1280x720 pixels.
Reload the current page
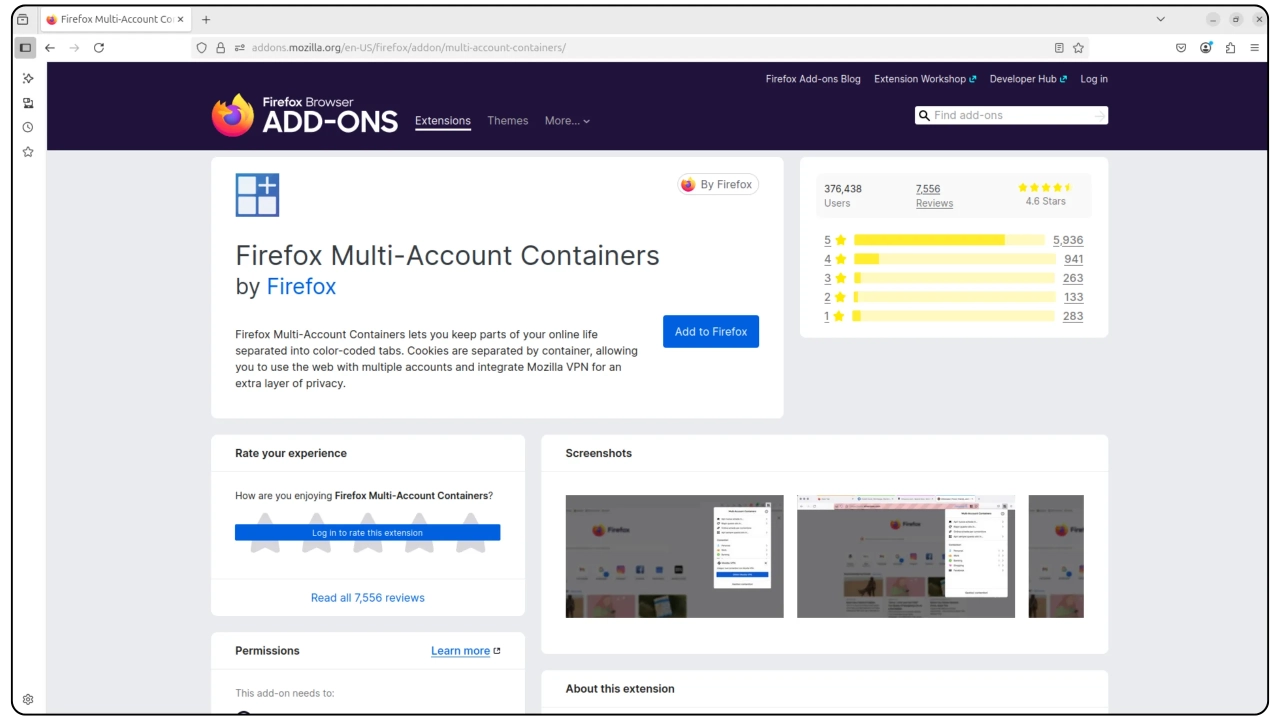[x=99, y=47]
